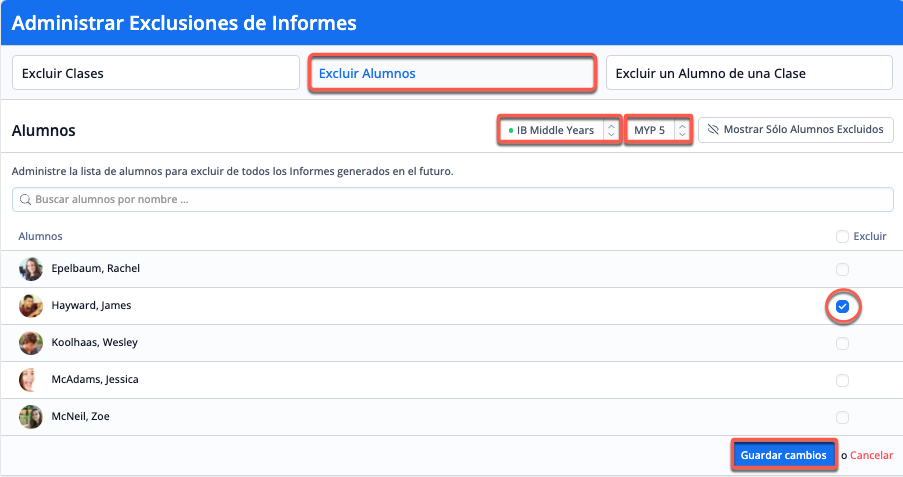Click the search magnifier icon
The image size is (903, 477).
tap(24, 200)
